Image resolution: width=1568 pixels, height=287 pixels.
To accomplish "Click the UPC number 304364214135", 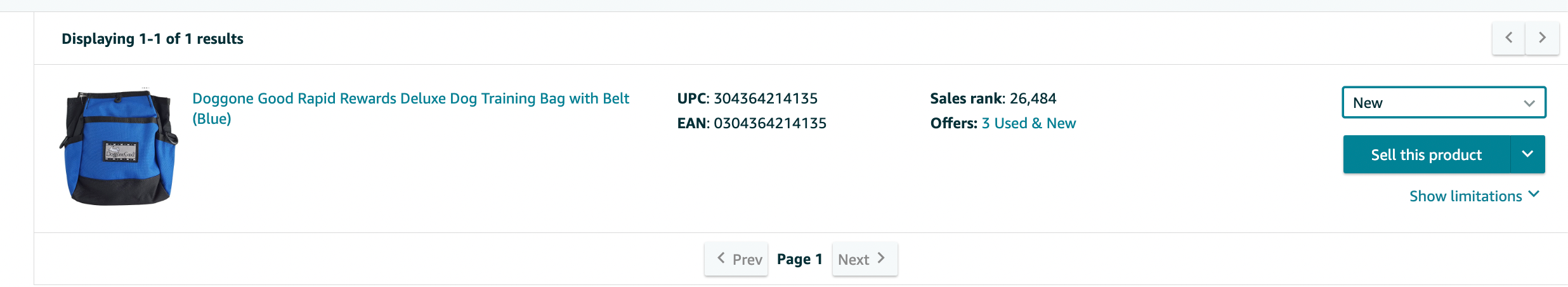I will click(x=766, y=98).
